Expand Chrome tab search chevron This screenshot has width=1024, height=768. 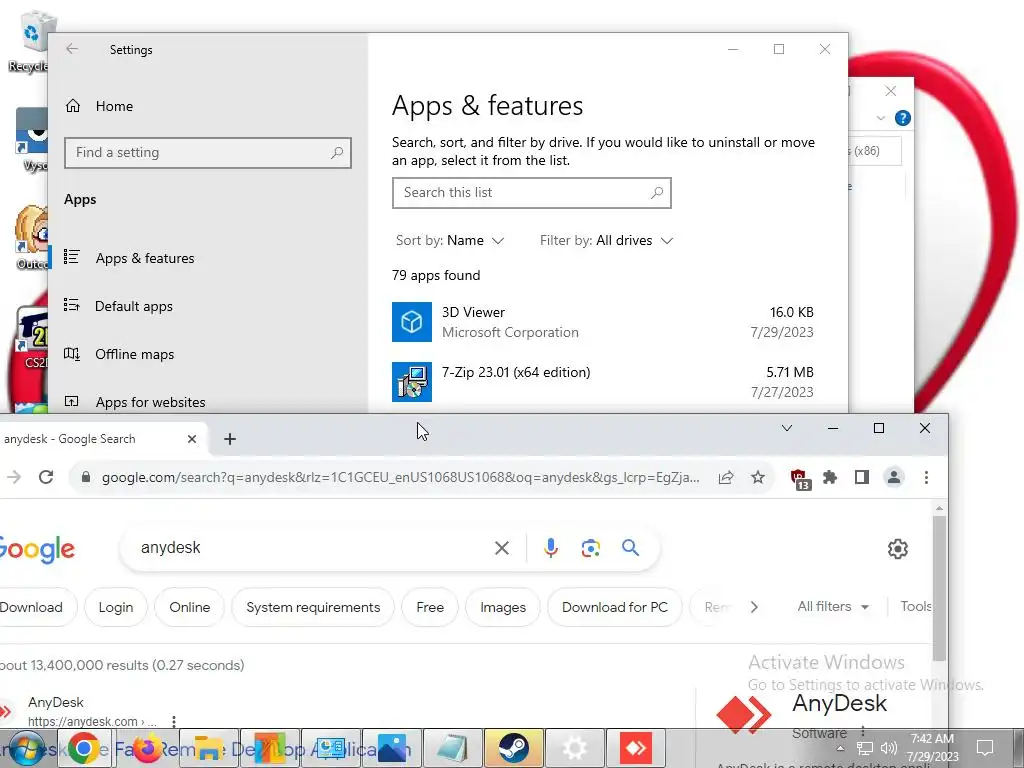pos(787,428)
